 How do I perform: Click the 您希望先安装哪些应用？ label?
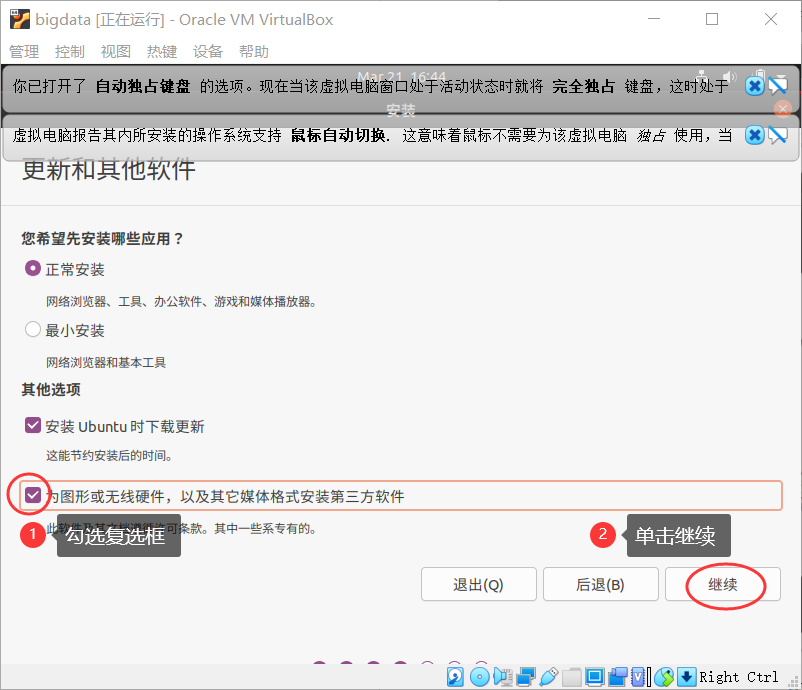coord(102,238)
